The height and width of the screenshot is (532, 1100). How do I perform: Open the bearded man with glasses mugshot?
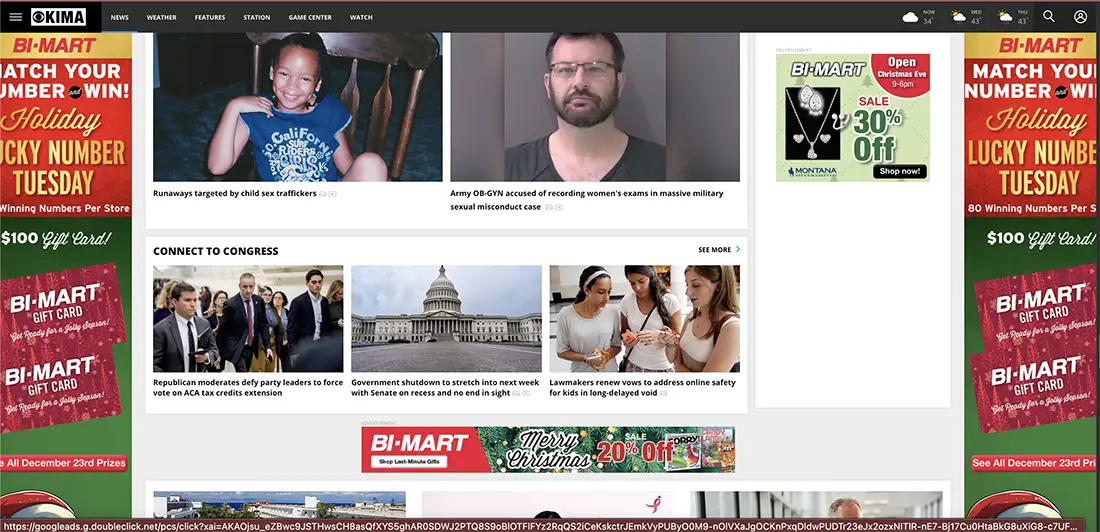point(595,107)
